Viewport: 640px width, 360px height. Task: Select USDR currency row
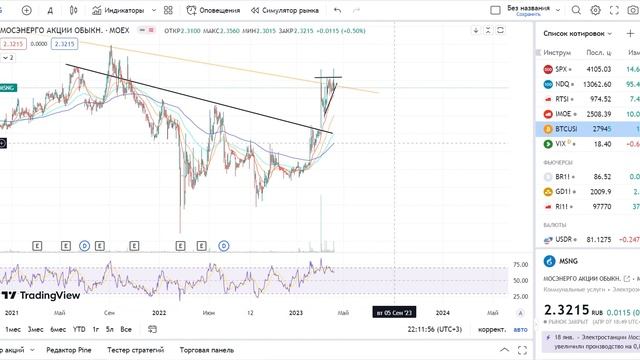coord(588,239)
